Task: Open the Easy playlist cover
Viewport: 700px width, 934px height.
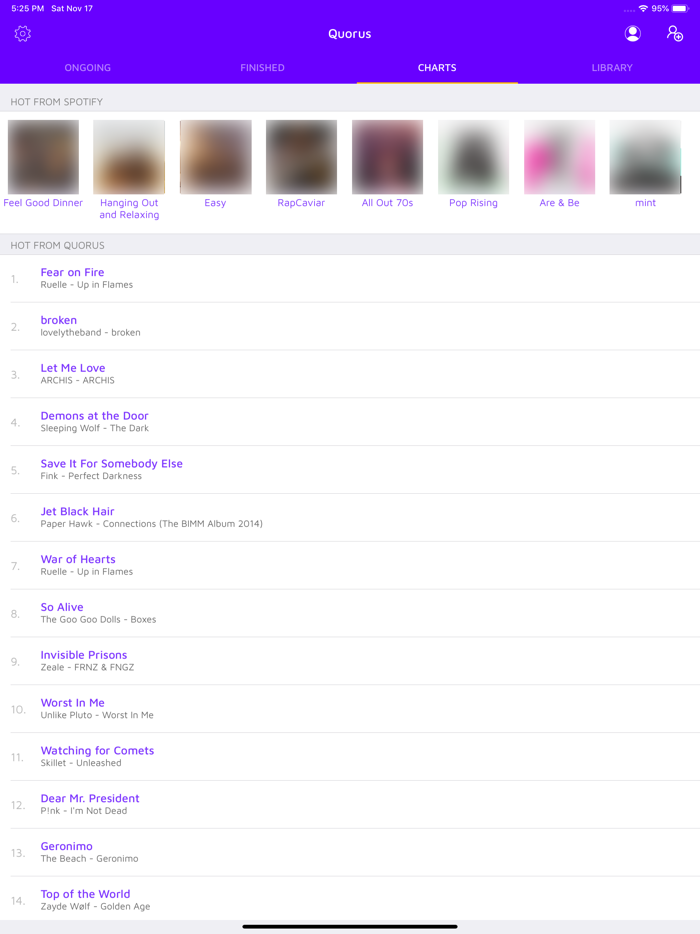Action: (215, 157)
